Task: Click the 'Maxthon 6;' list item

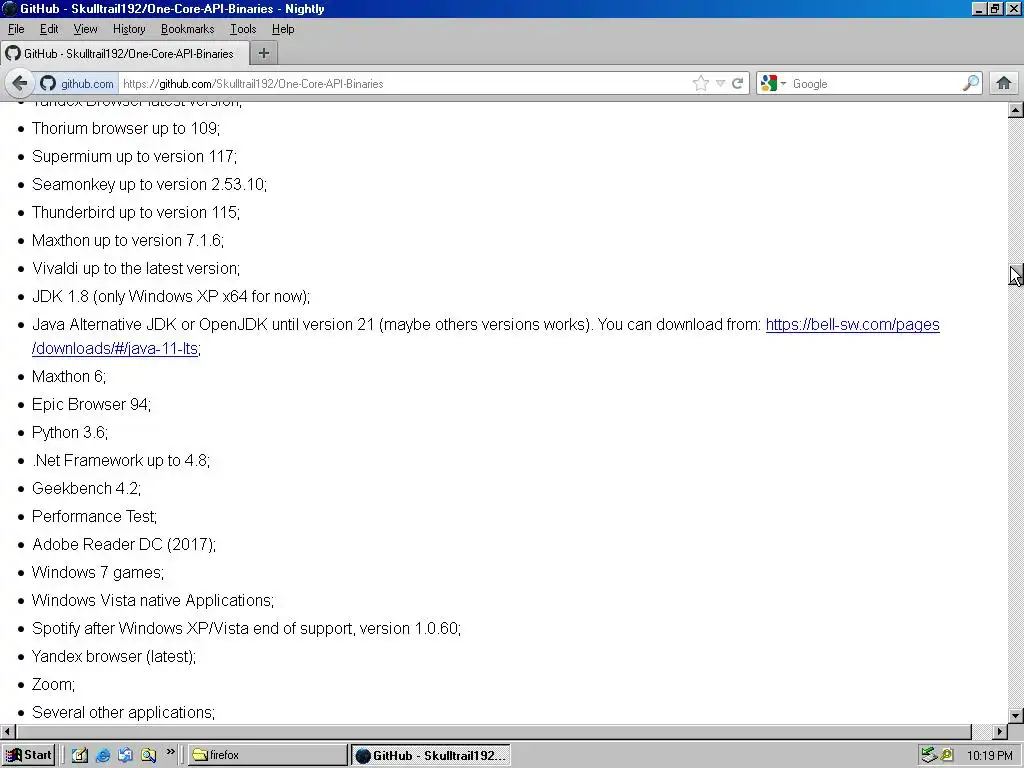Action: coord(69,377)
